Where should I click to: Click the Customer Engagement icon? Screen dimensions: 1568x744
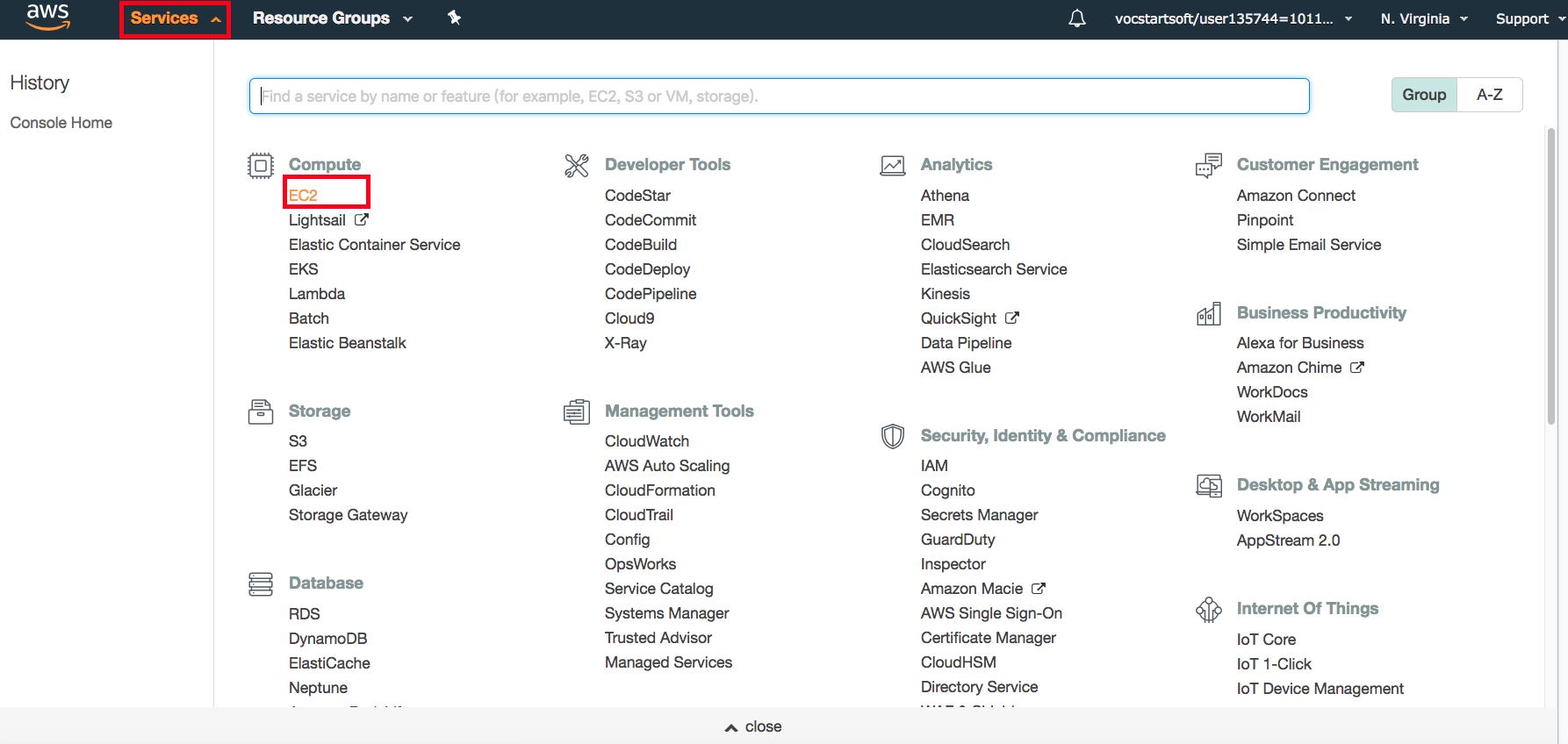click(1209, 165)
